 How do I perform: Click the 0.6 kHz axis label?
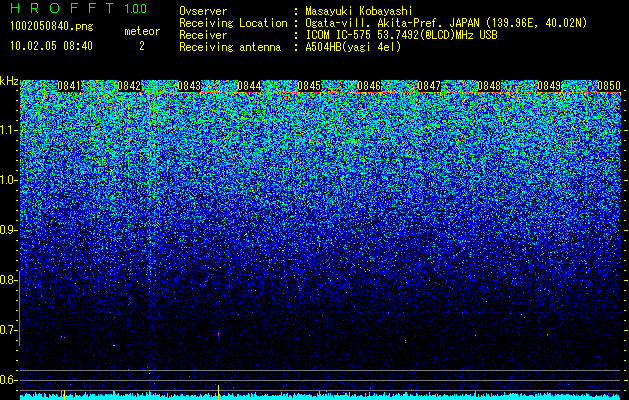pos(9,380)
